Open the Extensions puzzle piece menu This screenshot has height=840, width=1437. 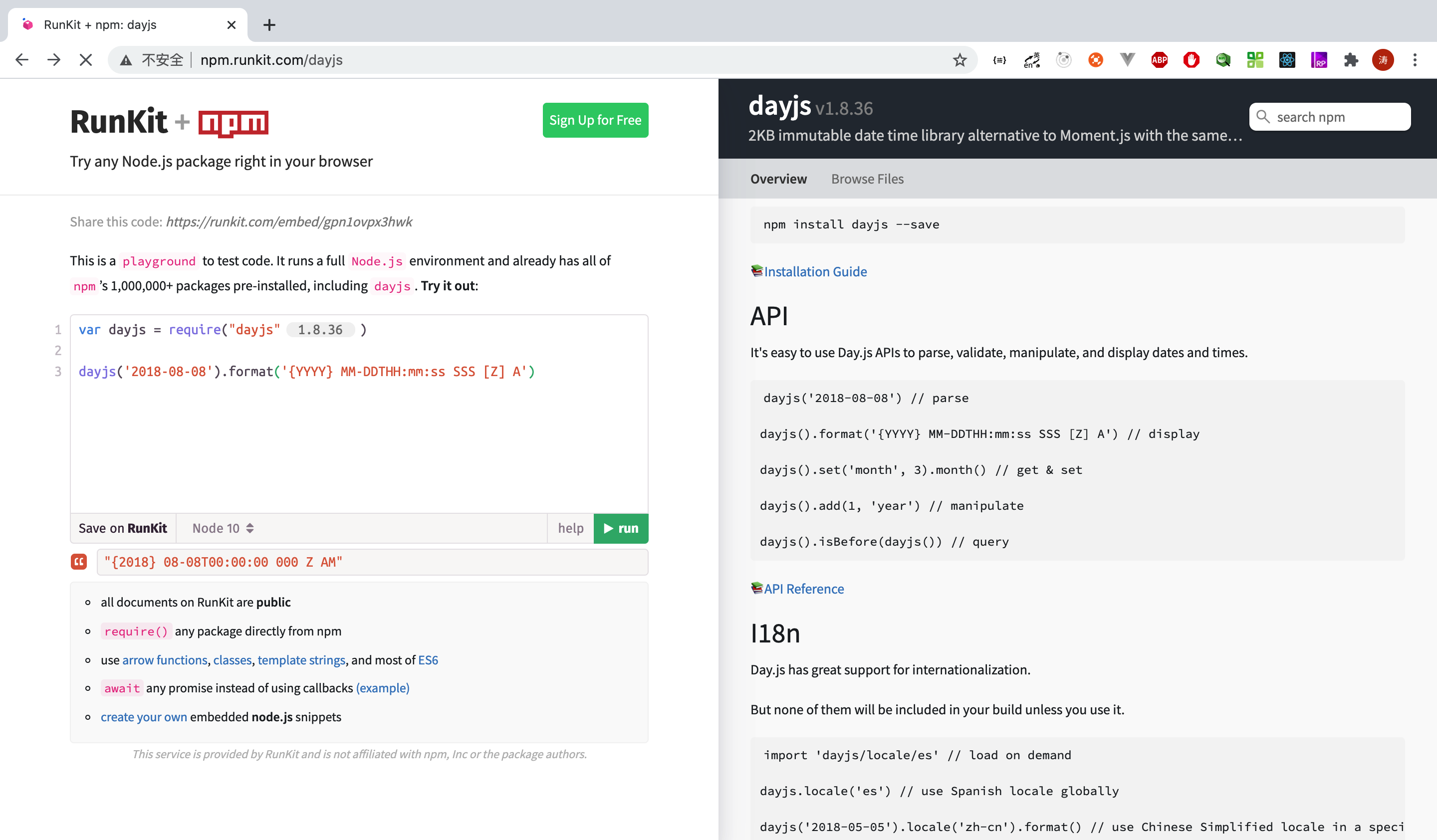coord(1350,60)
